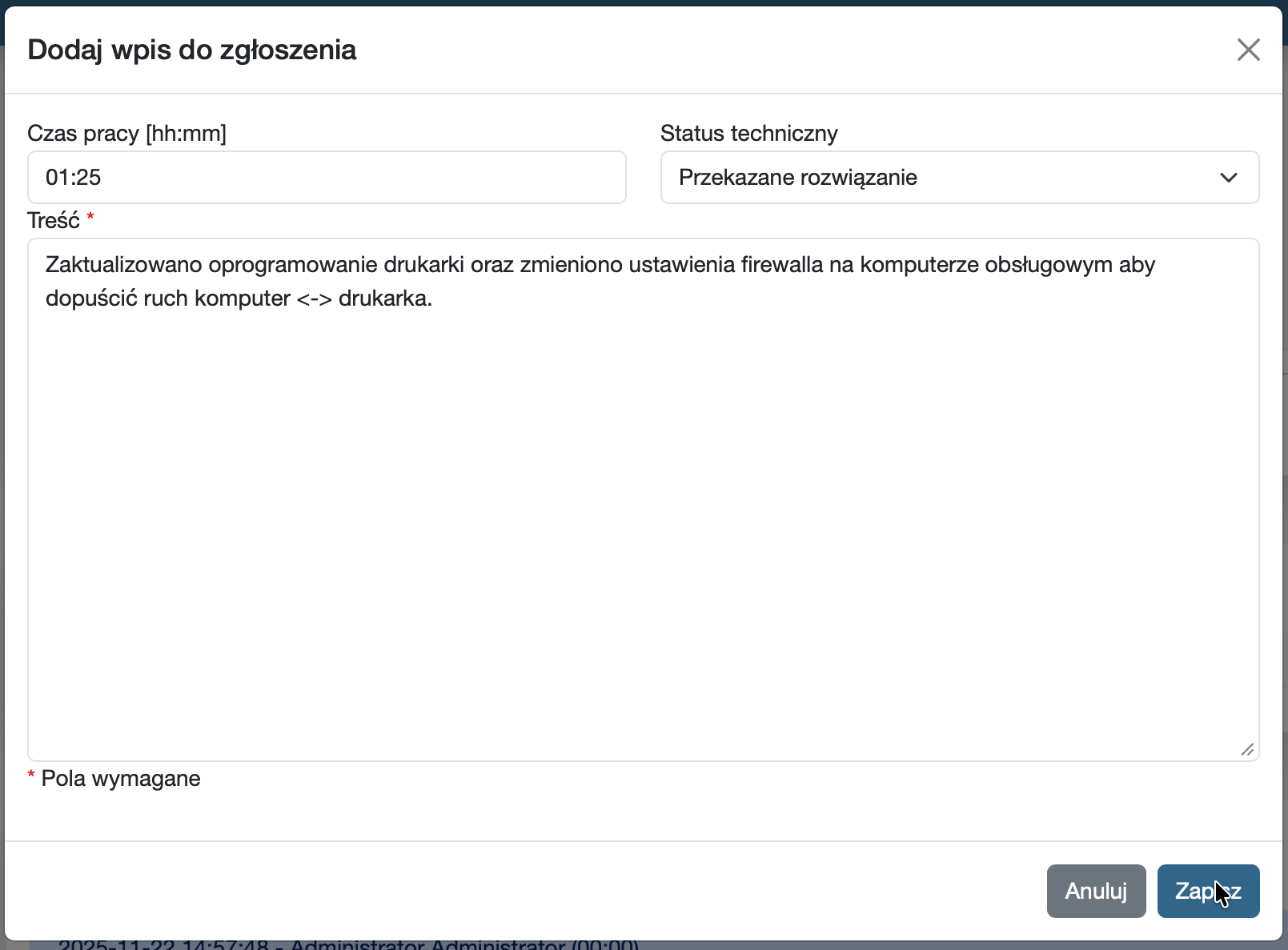This screenshot has width=1288, height=950.
Task: Close the Dodaj wpis do zgłoszenia dialog
Action: pos(1248,50)
